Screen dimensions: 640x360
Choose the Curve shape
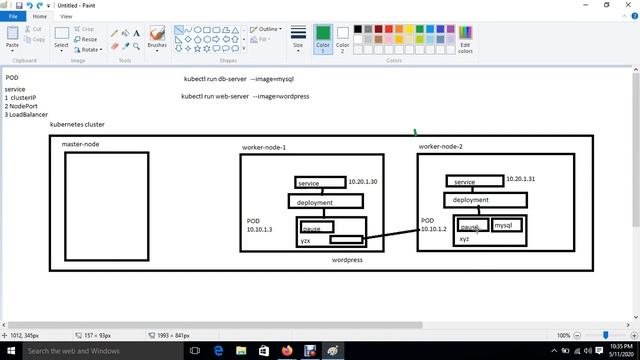coord(188,30)
